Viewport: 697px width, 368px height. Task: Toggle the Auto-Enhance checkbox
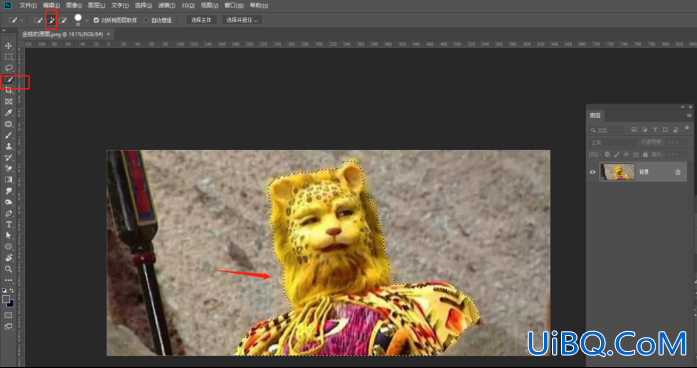click(146, 20)
